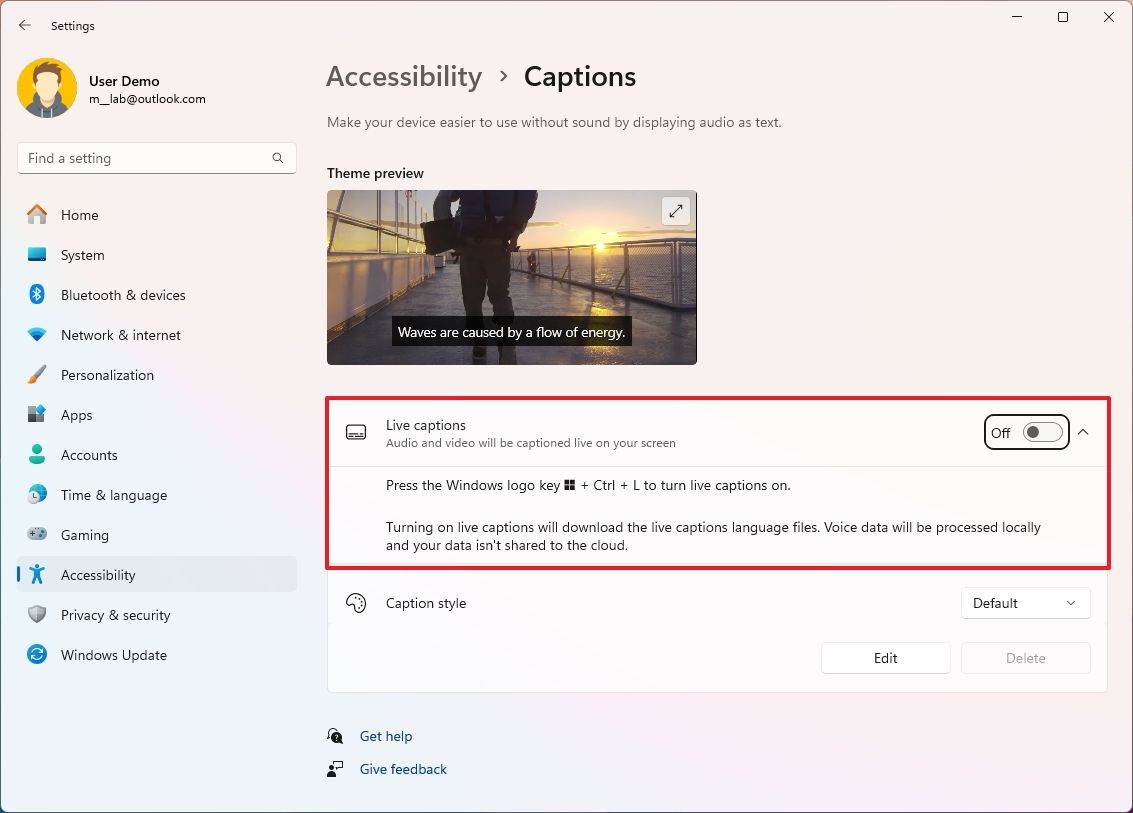The image size is (1133, 813).
Task: Click the Privacy shield icon
Action: pyautogui.click(x=37, y=614)
